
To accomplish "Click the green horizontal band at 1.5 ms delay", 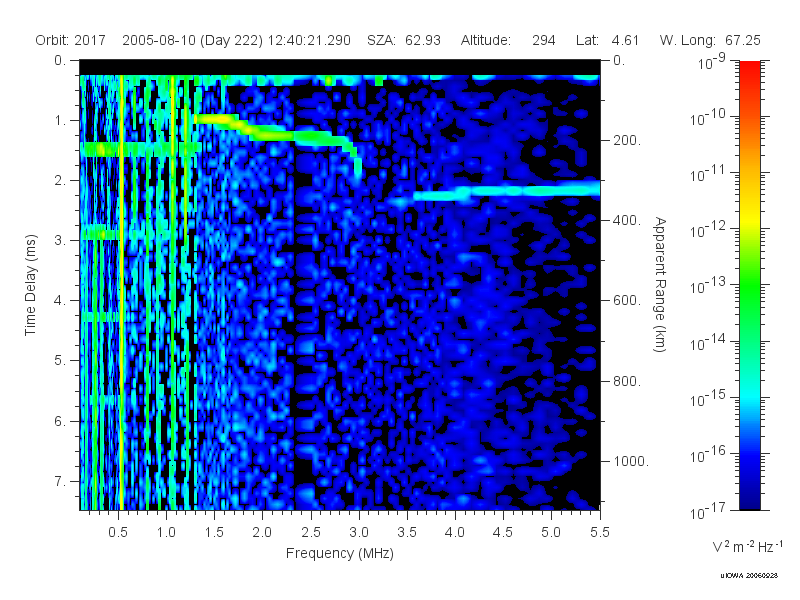I will tap(140, 149).
